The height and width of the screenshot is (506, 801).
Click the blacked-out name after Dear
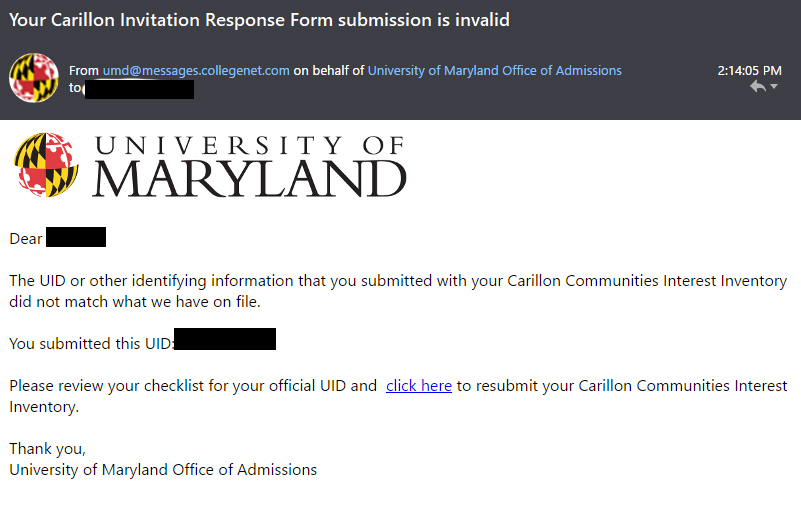click(76, 237)
